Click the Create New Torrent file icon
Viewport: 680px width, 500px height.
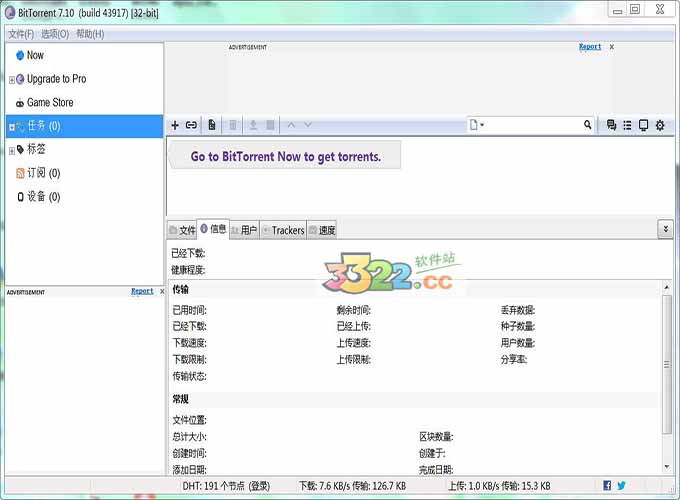click(212, 125)
